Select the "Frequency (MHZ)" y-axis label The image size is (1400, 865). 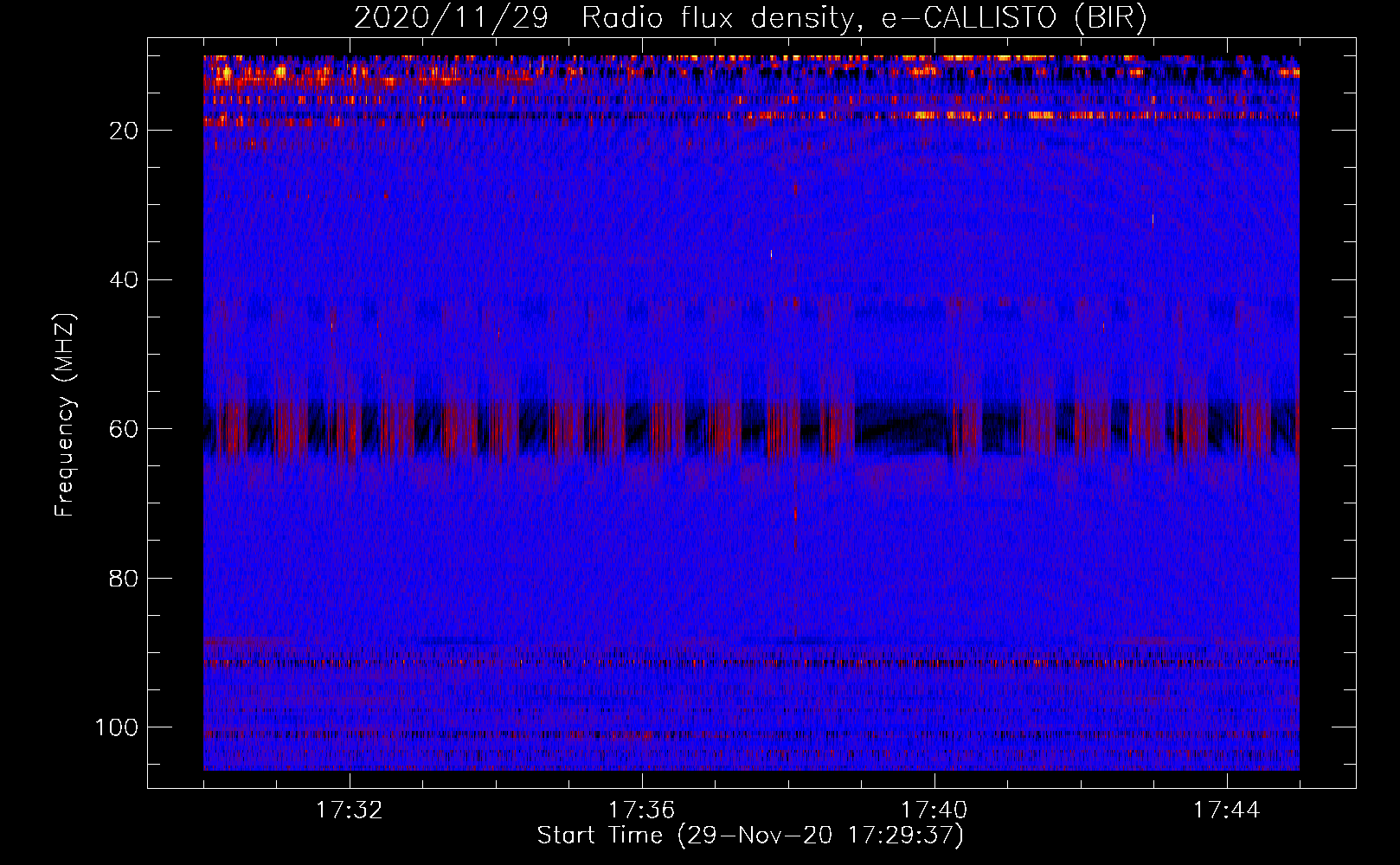(x=66, y=415)
